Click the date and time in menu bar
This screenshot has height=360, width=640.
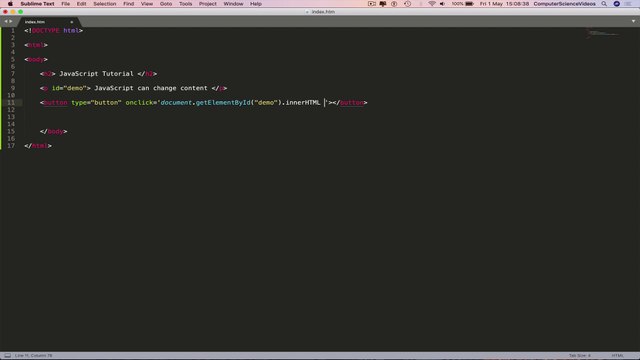point(504,4)
